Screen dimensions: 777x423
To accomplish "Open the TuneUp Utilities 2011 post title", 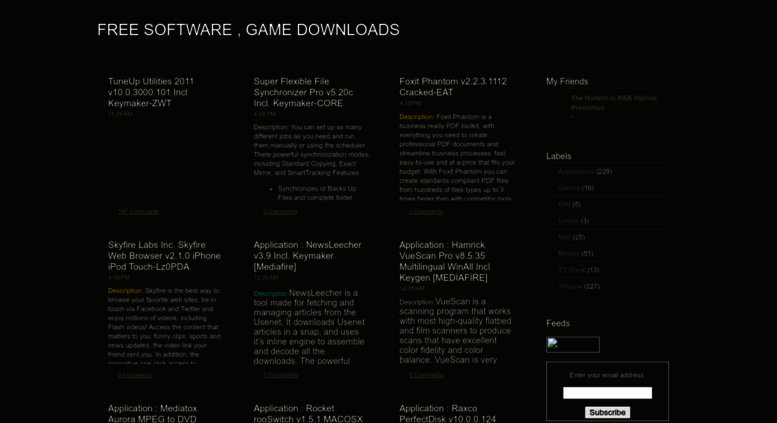I will coord(151,92).
